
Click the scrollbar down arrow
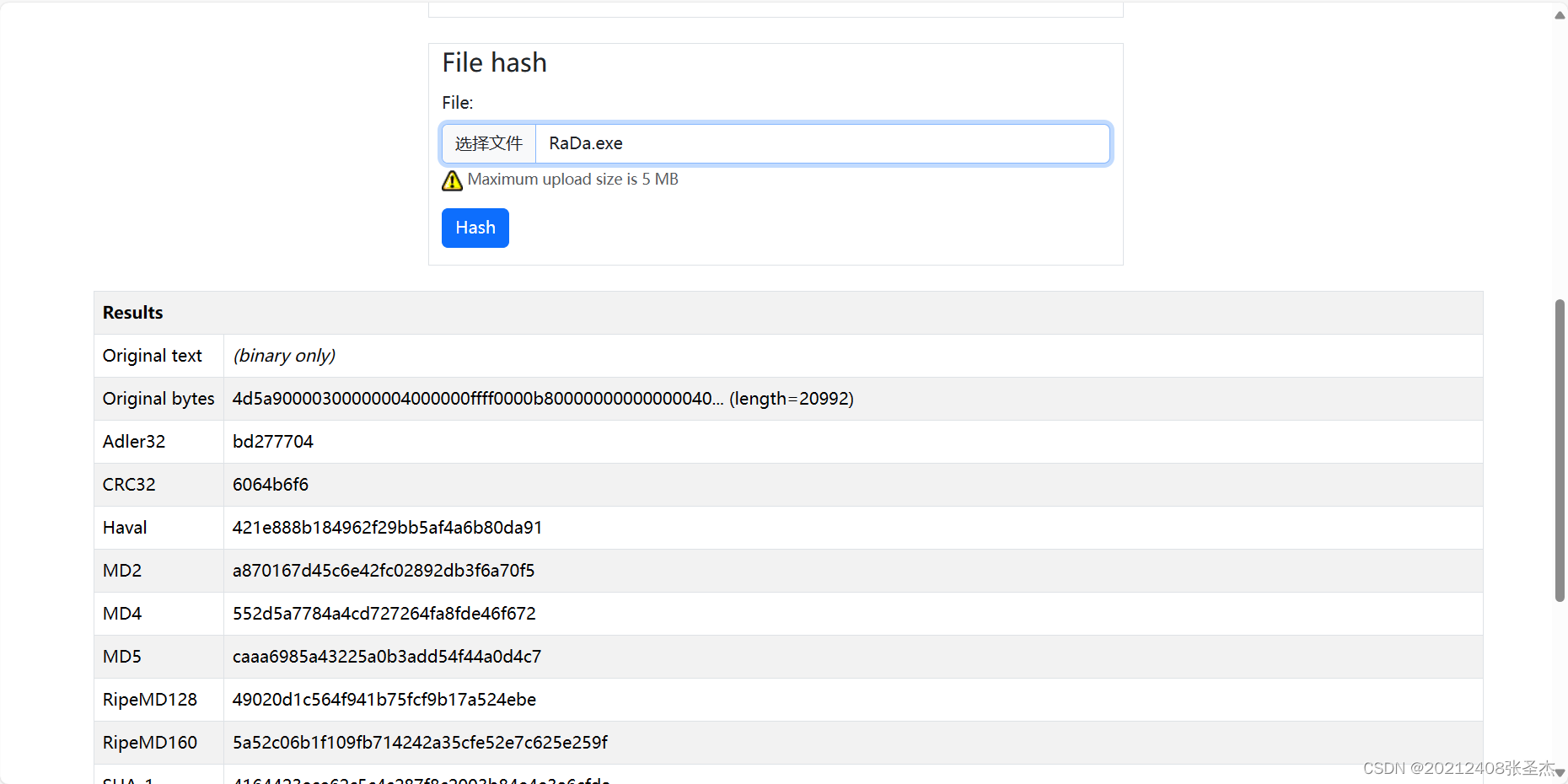[1560, 772]
